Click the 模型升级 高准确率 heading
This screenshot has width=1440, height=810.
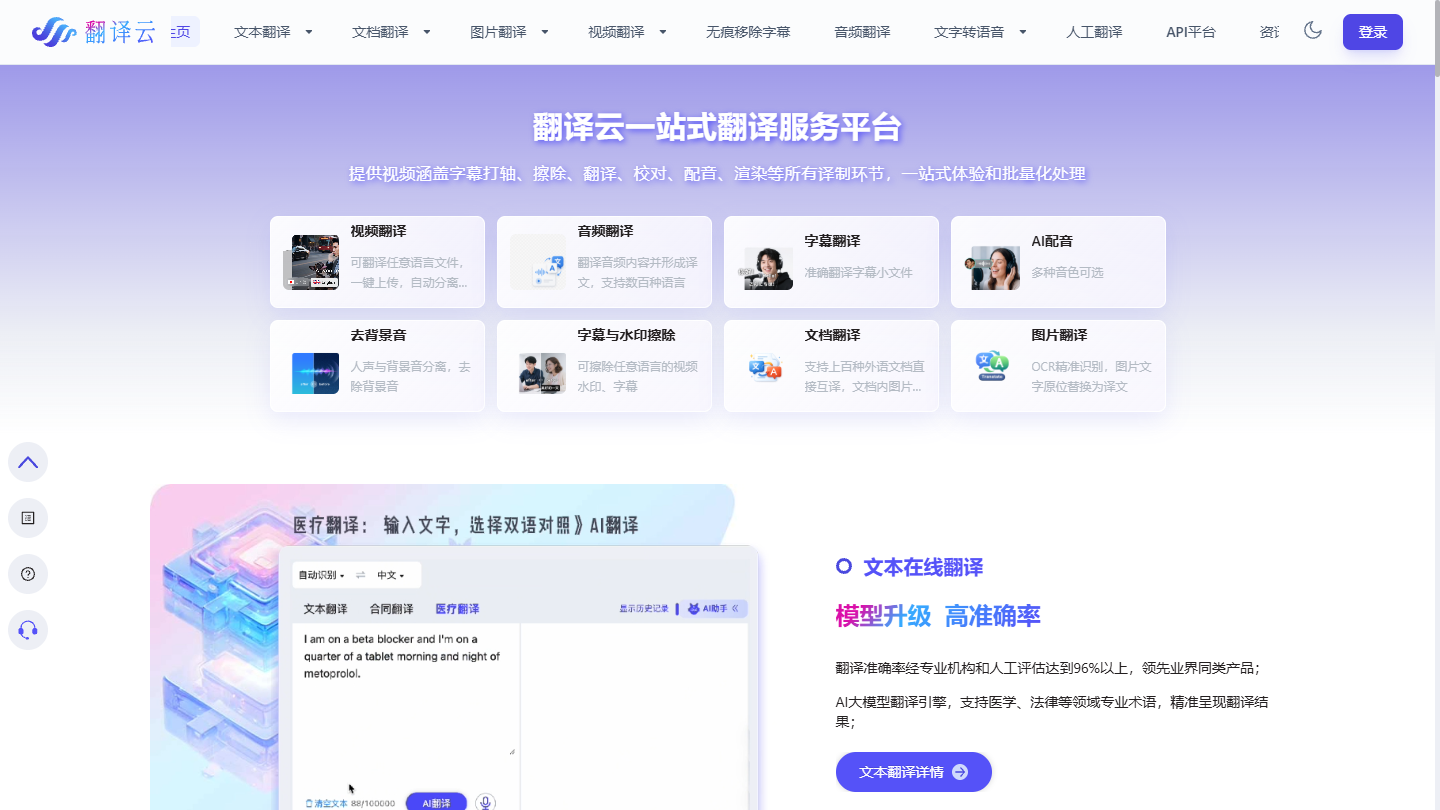click(x=938, y=616)
